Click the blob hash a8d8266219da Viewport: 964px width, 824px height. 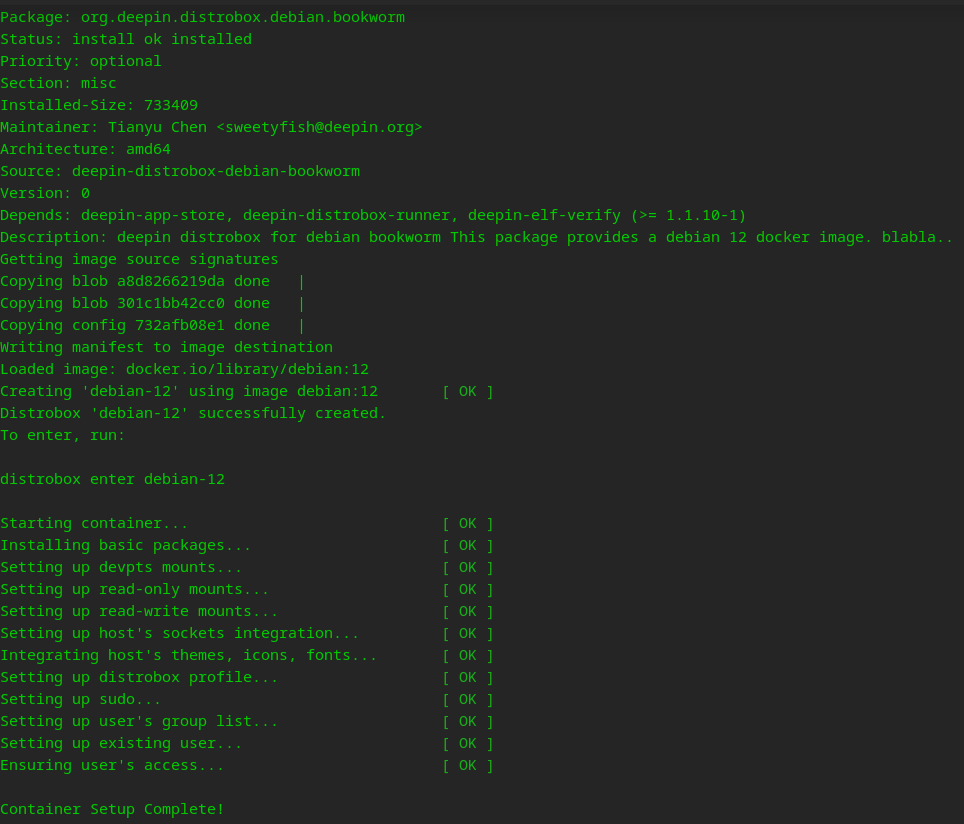(170, 281)
